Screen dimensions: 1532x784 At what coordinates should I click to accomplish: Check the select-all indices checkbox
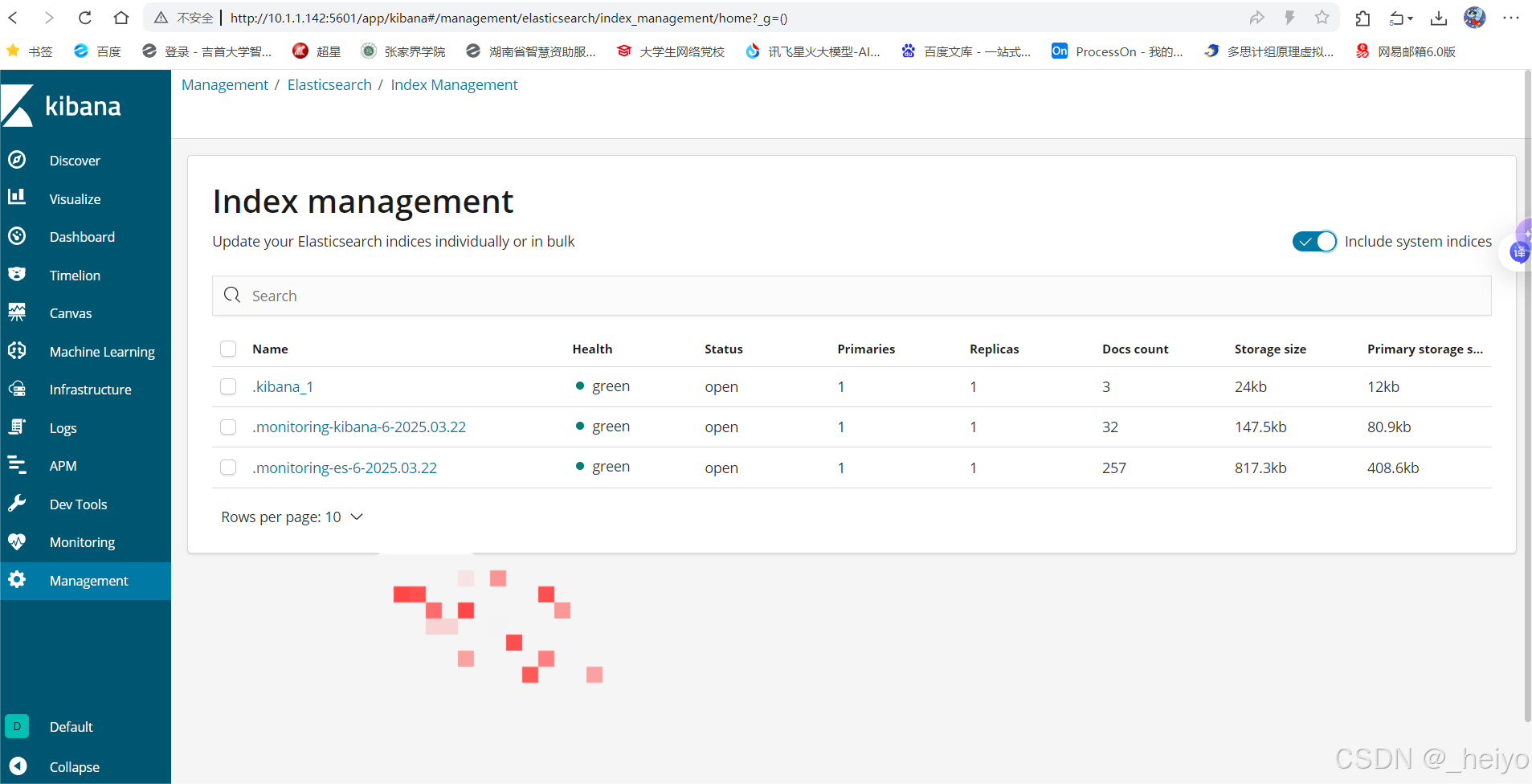coord(228,349)
